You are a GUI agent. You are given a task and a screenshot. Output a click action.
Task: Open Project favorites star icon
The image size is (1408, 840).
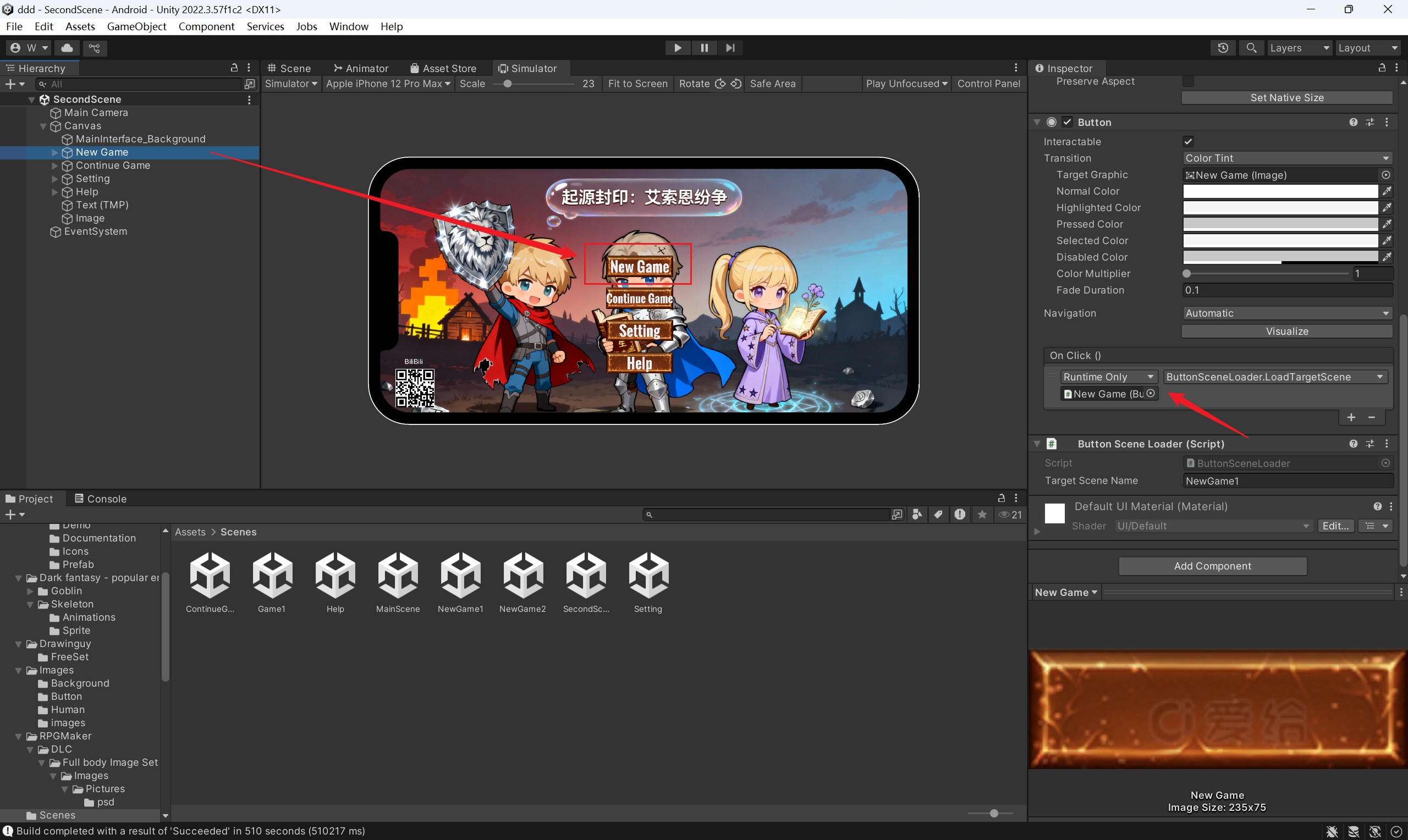tap(982, 515)
